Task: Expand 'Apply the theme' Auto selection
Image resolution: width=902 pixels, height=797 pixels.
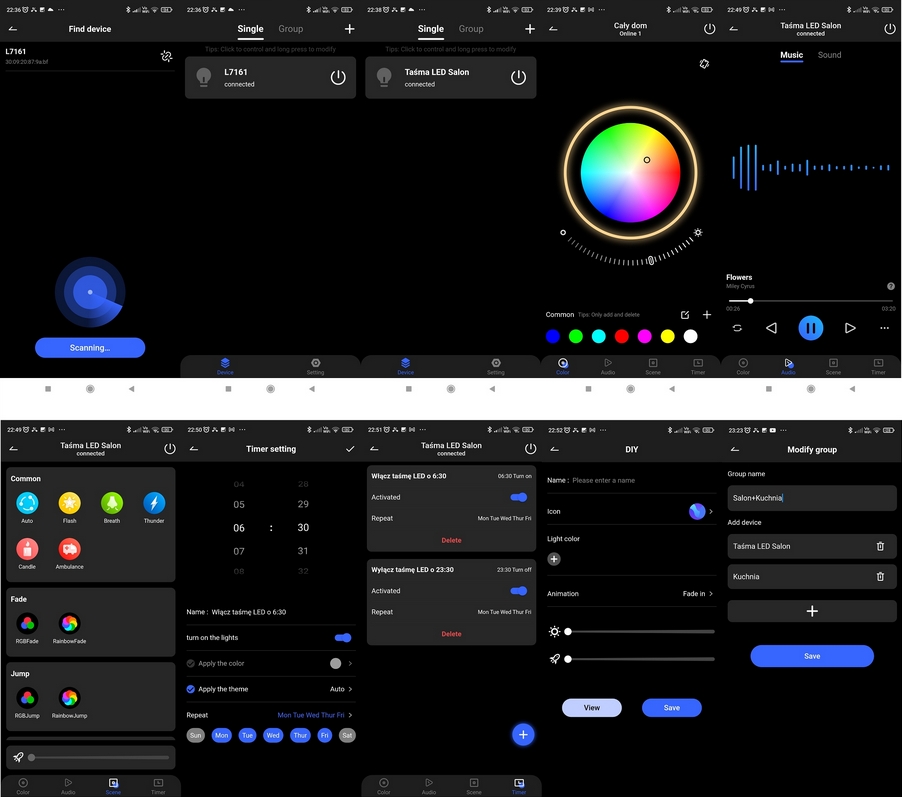Action: coord(341,689)
